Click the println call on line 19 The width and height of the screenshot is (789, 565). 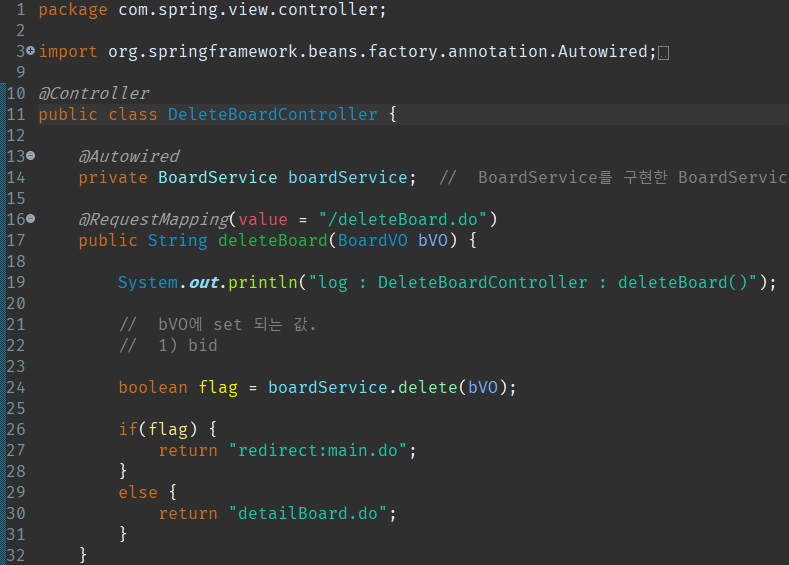[263, 282]
